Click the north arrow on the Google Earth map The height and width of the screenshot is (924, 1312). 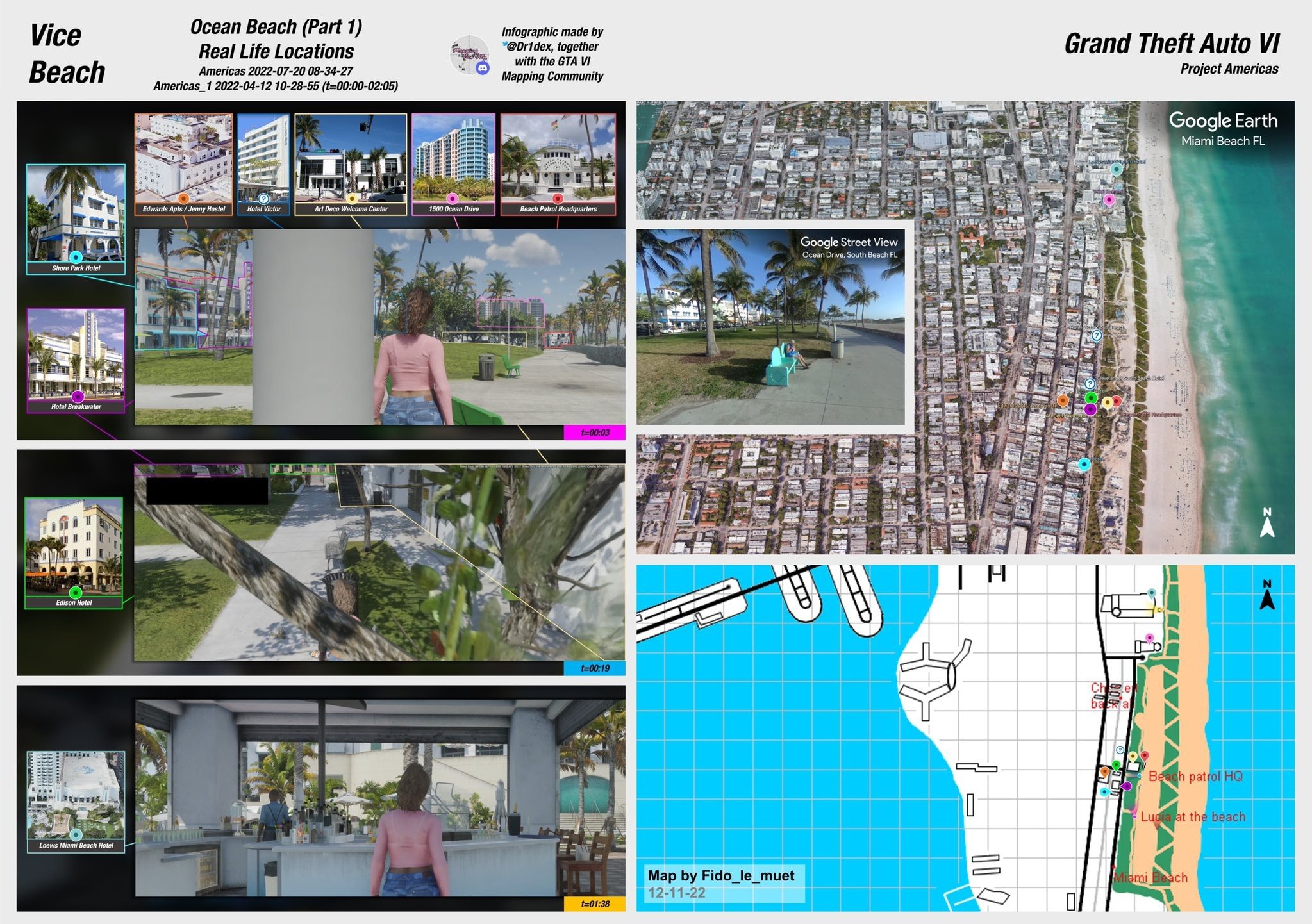pyautogui.click(x=1267, y=523)
